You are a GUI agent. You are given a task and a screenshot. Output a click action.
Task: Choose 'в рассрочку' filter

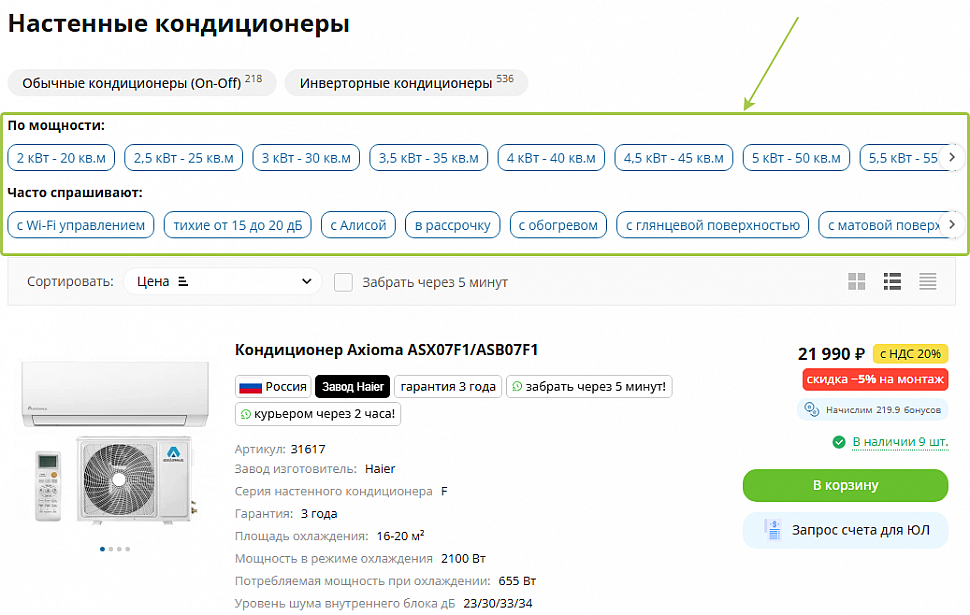(x=453, y=225)
